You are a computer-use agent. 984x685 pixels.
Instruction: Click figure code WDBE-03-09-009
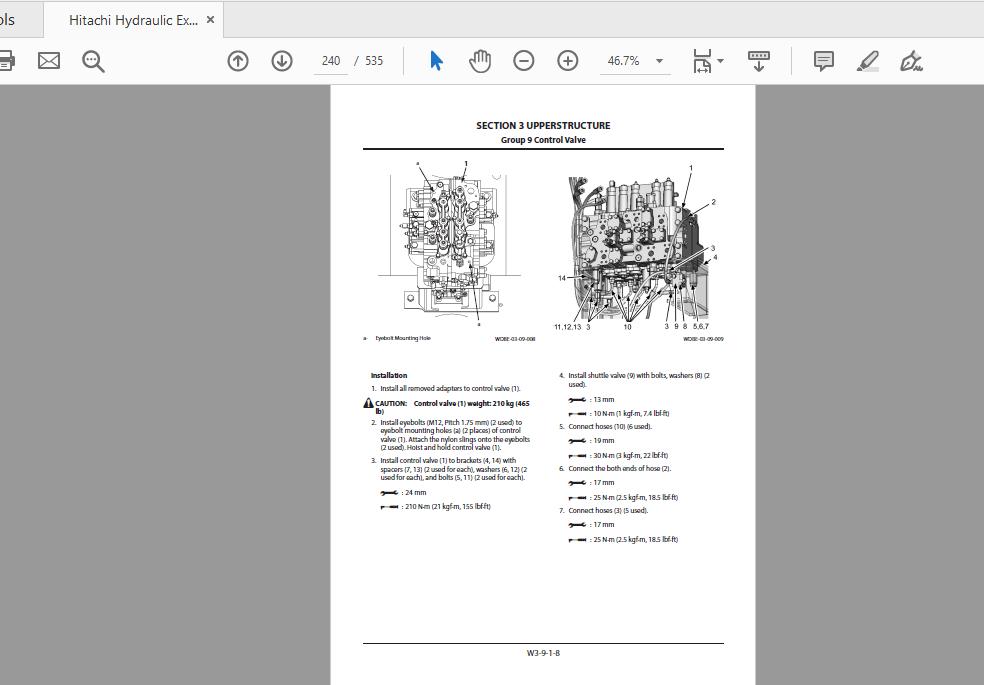(703, 339)
